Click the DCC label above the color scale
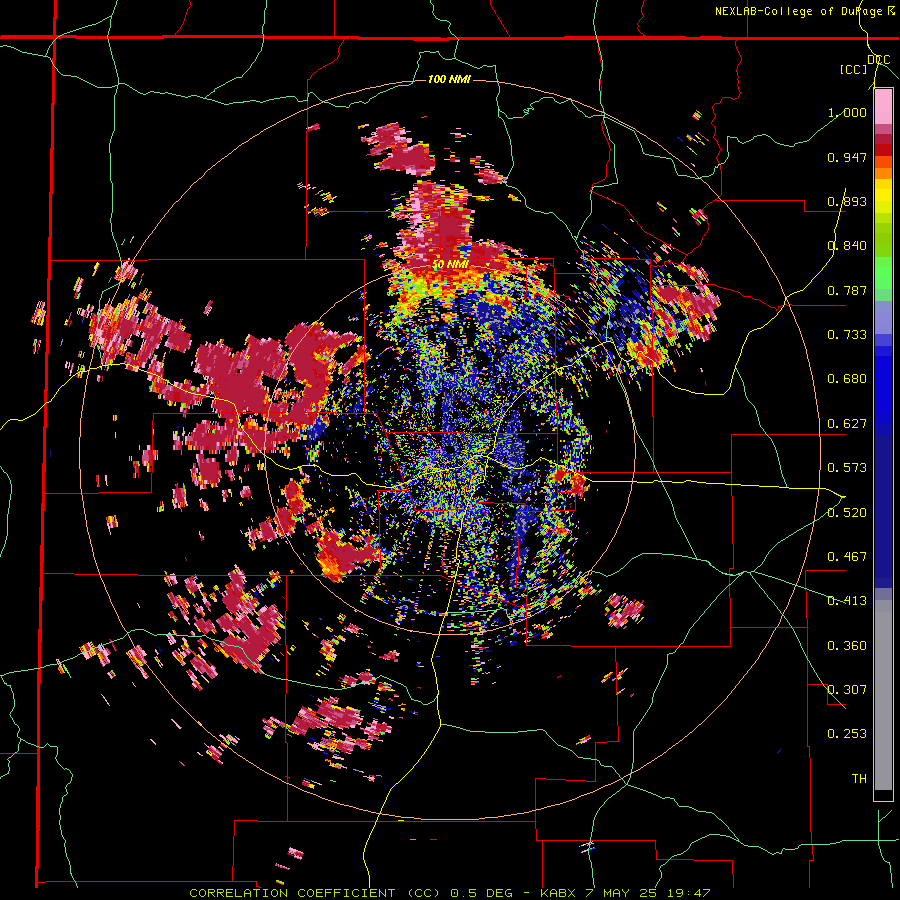 [879, 60]
